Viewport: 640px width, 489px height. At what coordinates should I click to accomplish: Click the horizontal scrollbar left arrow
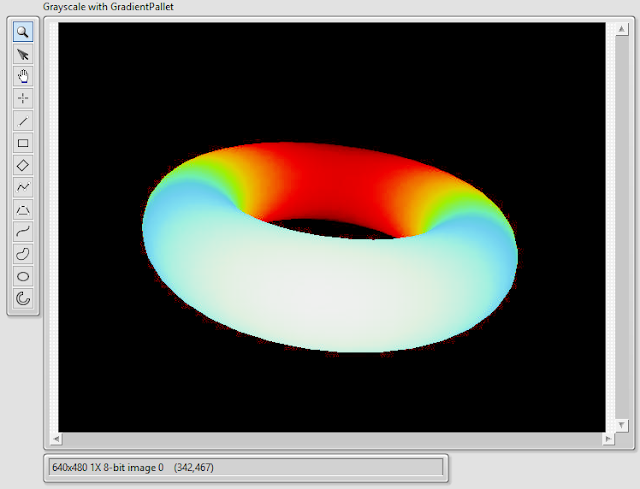point(56,439)
